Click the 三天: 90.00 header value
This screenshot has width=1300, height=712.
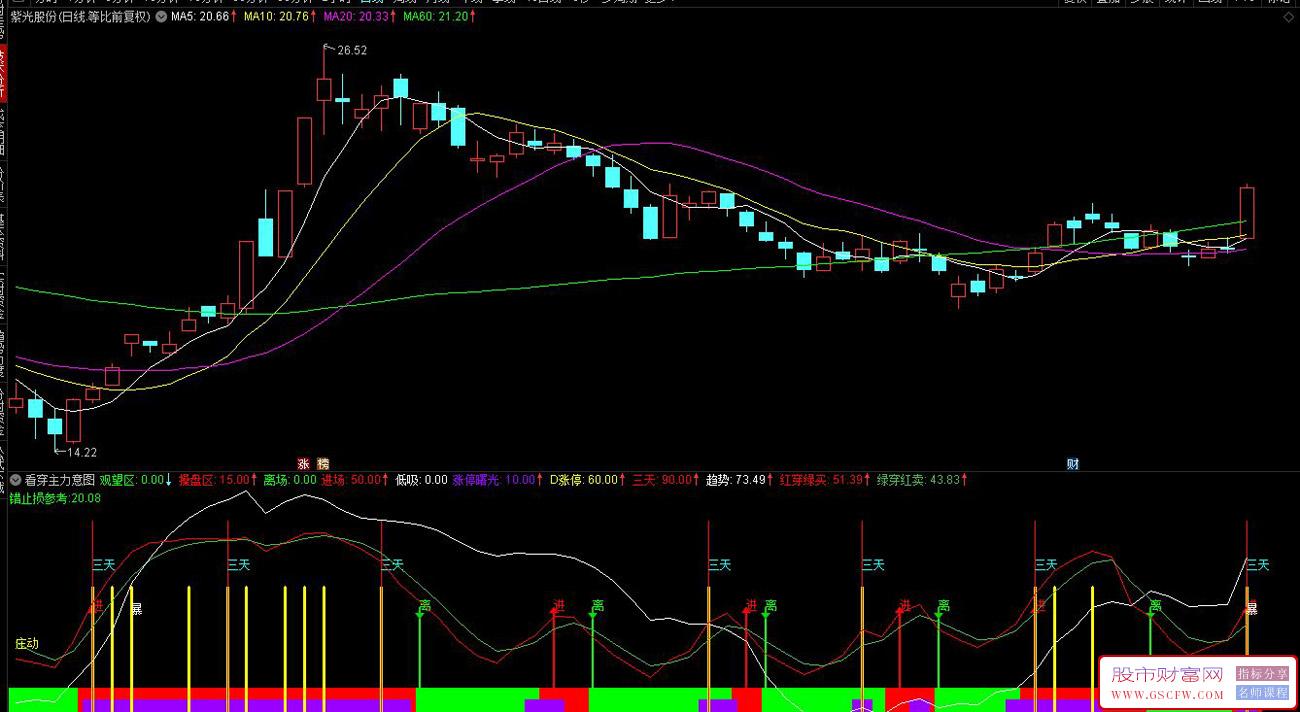(667, 480)
